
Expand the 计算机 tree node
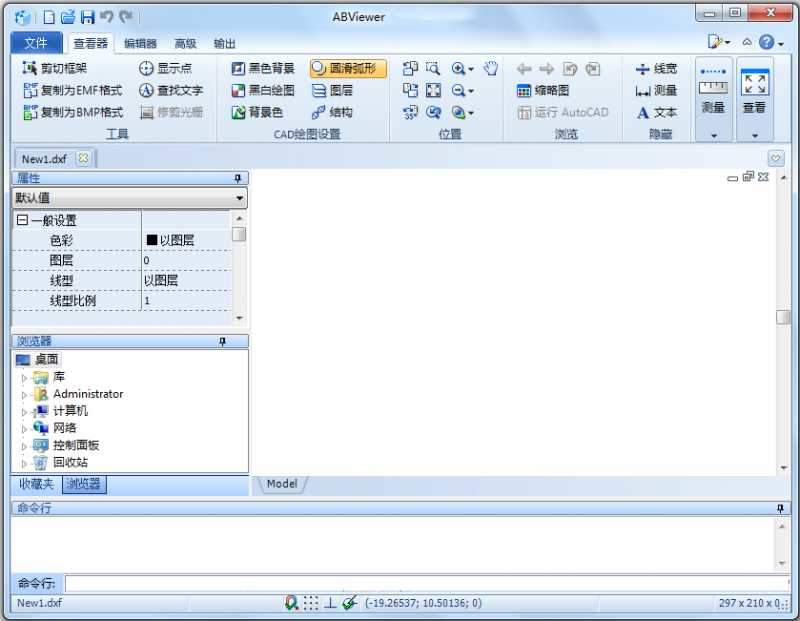[22, 409]
